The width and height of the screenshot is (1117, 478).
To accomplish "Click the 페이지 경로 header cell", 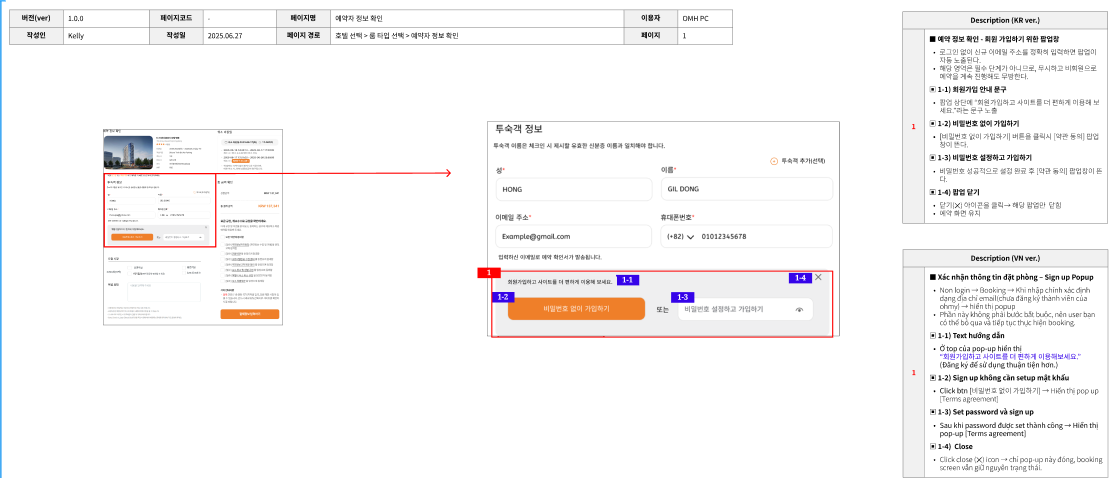I will [x=303, y=35].
